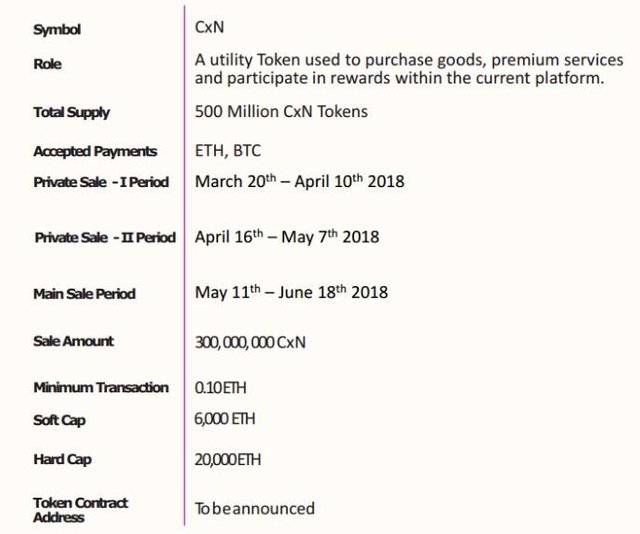
Task: Click the Role label
Action: click(x=47, y=64)
